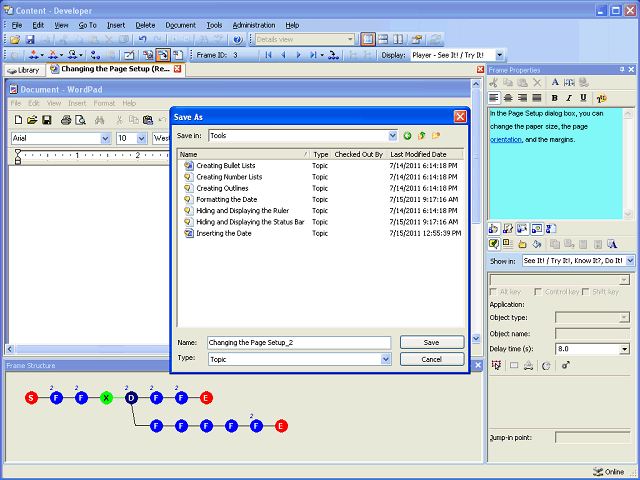Click the insert frame icon with red arrow
640x480 pixels.
(x=34, y=55)
